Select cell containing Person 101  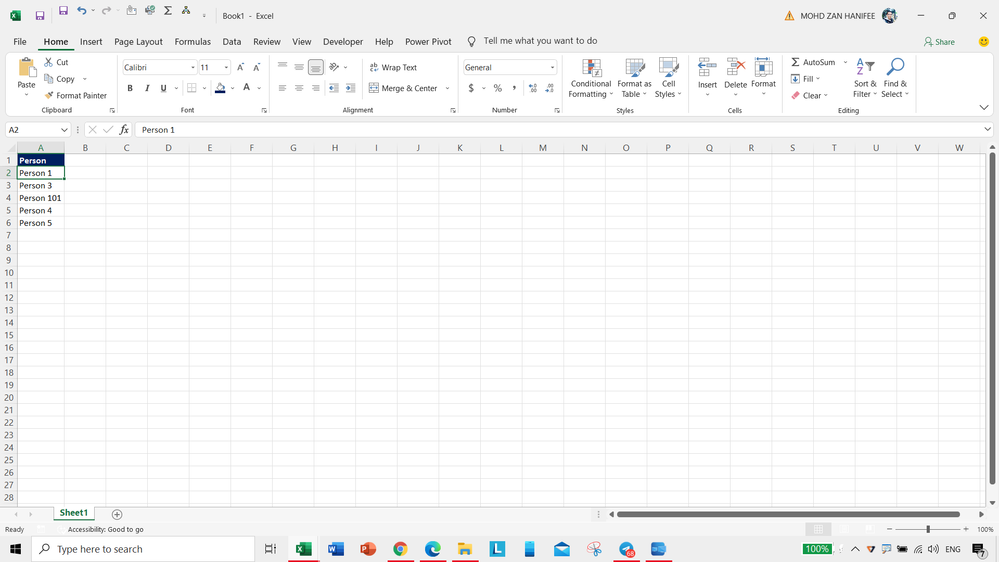40,198
